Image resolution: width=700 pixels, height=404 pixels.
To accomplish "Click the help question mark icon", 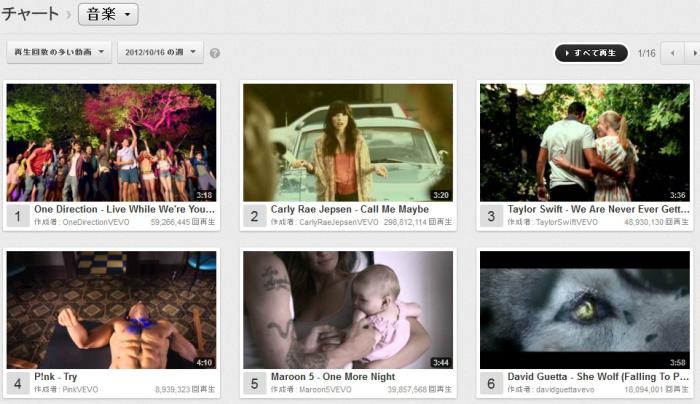I will (x=215, y=53).
